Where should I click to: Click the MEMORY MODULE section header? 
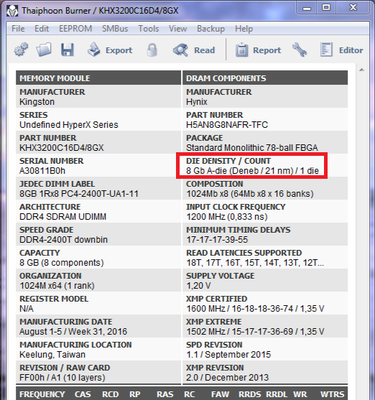[98, 78]
